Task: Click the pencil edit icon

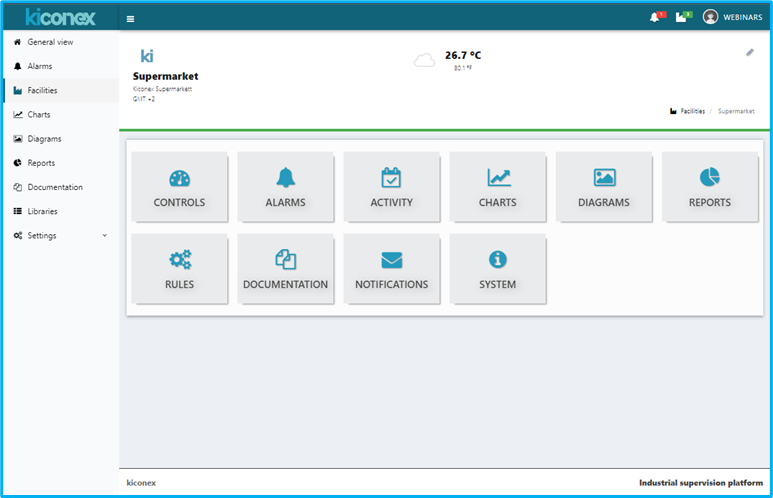Action: (x=750, y=52)
